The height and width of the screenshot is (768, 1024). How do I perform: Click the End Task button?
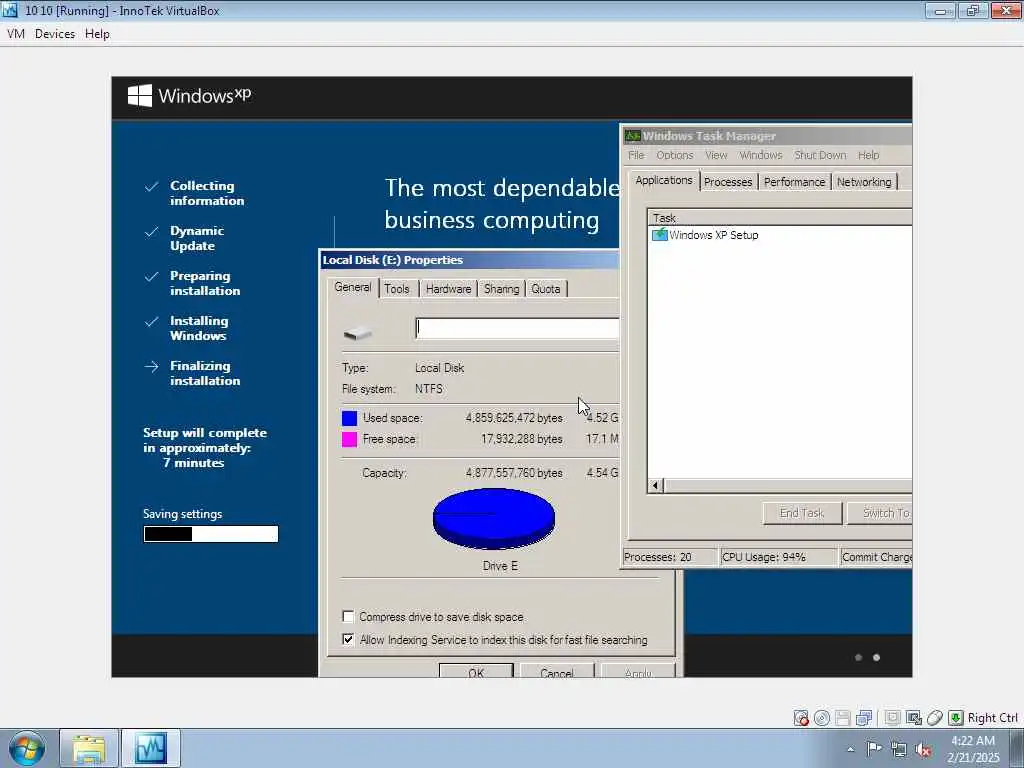(x=802, y=513)
